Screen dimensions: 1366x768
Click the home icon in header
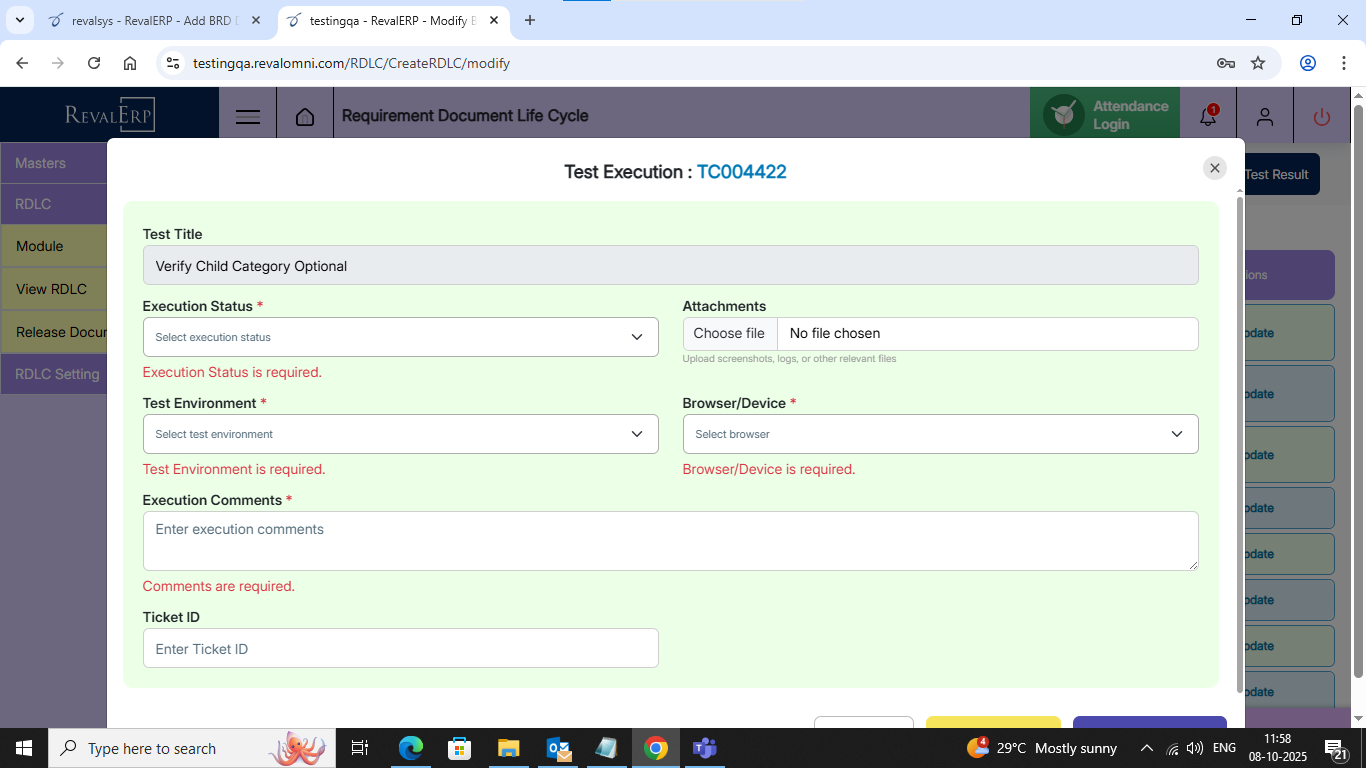[305, 116]
